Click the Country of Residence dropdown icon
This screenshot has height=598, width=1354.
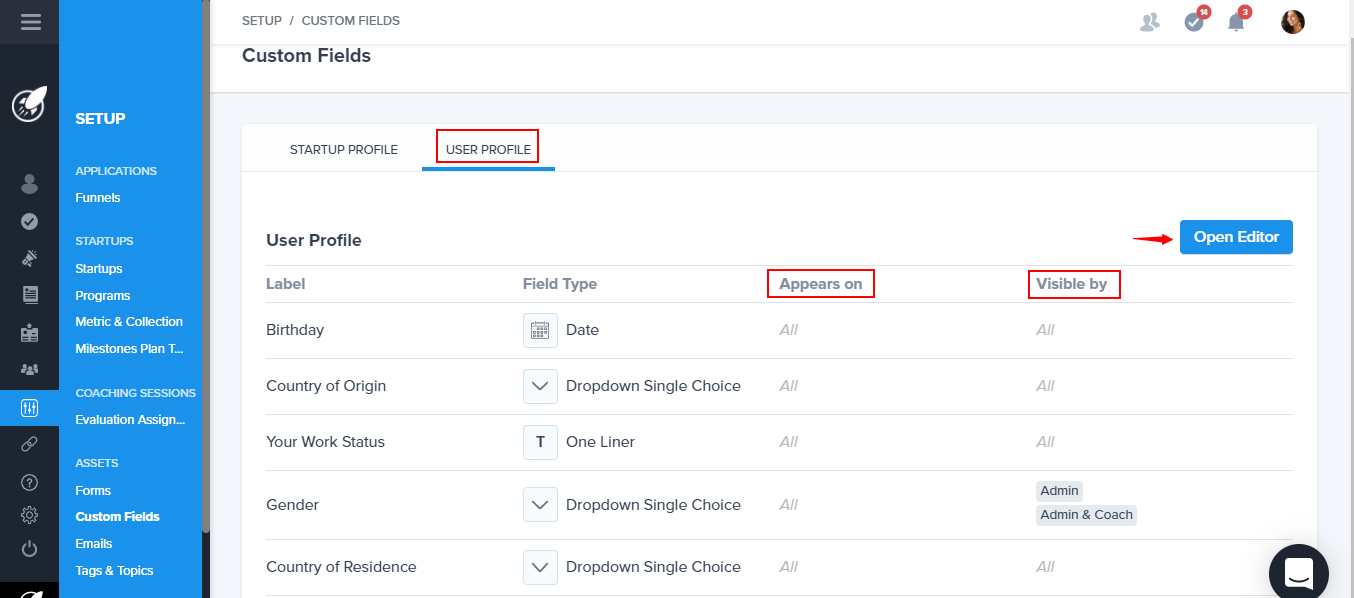[x=540, y=567]
